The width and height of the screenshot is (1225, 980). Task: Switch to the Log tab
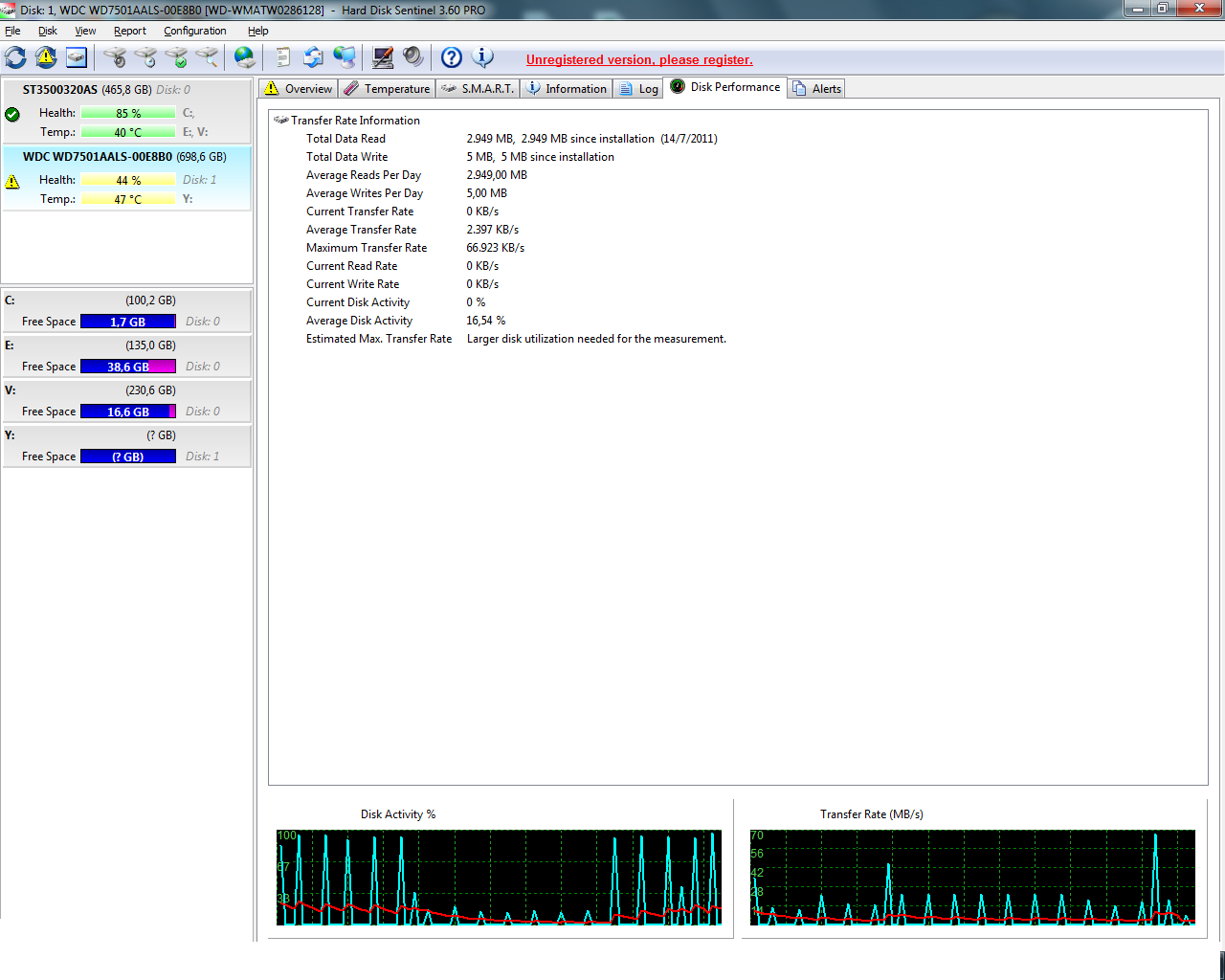(638, 88)
